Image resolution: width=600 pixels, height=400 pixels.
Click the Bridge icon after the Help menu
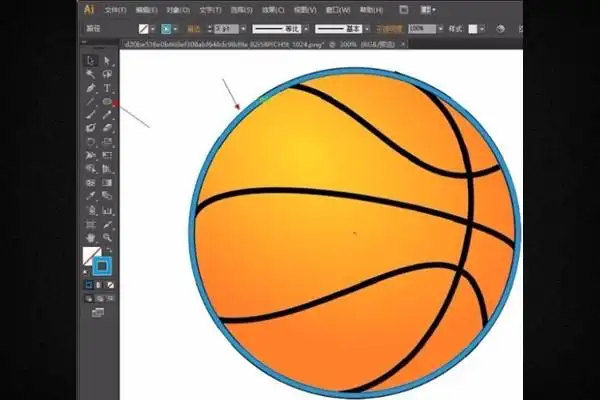click(x=404, y=10)
